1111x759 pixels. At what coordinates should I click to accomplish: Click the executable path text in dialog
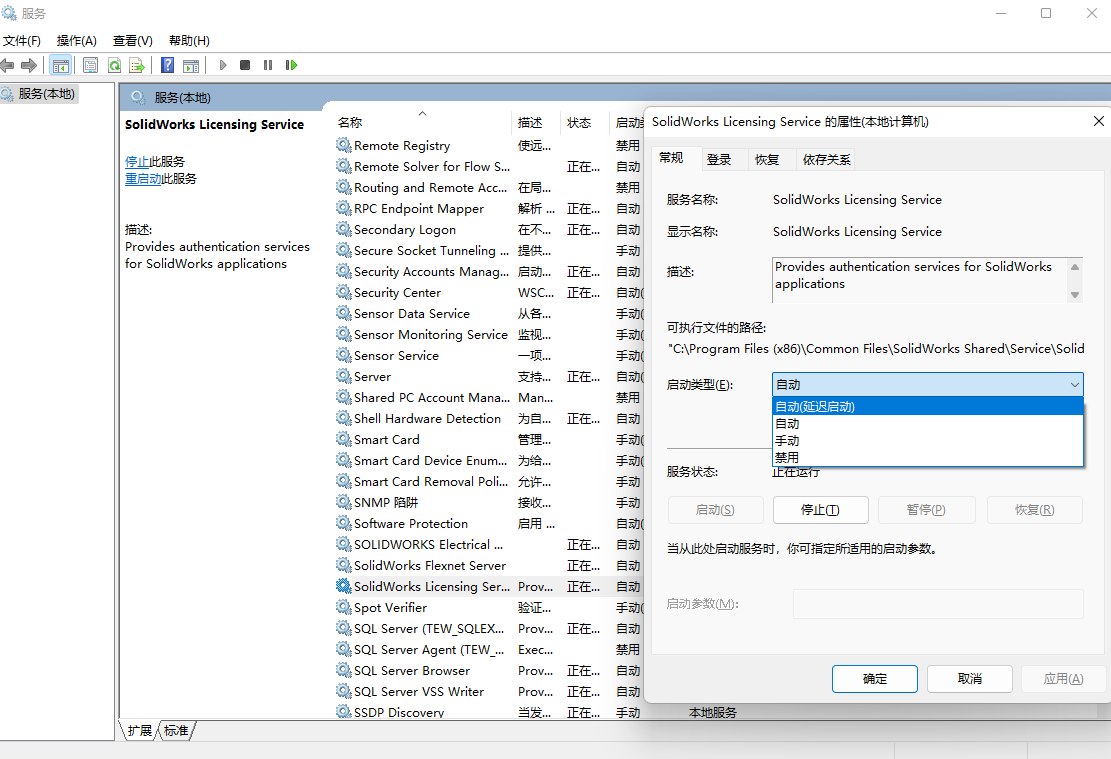[x=876, y=349]
